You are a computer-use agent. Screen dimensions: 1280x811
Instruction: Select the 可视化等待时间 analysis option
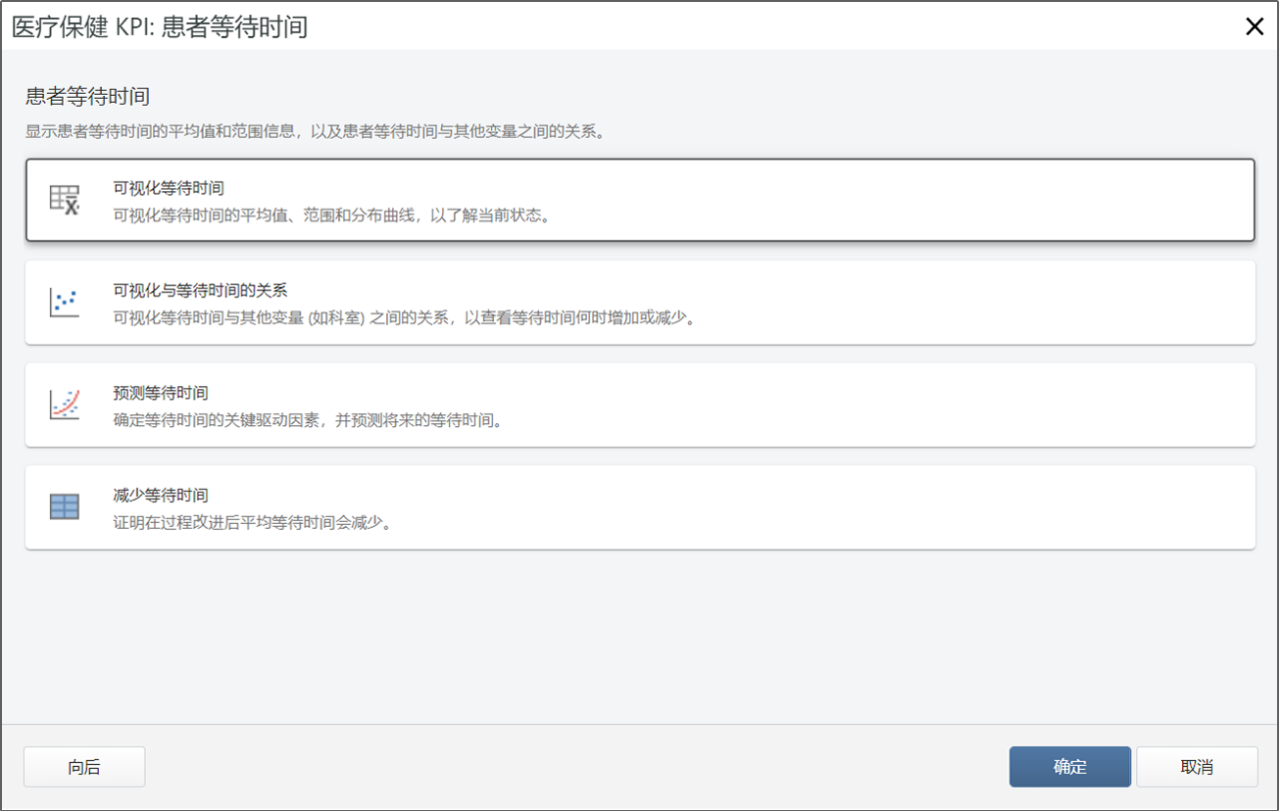click(640, 198)
